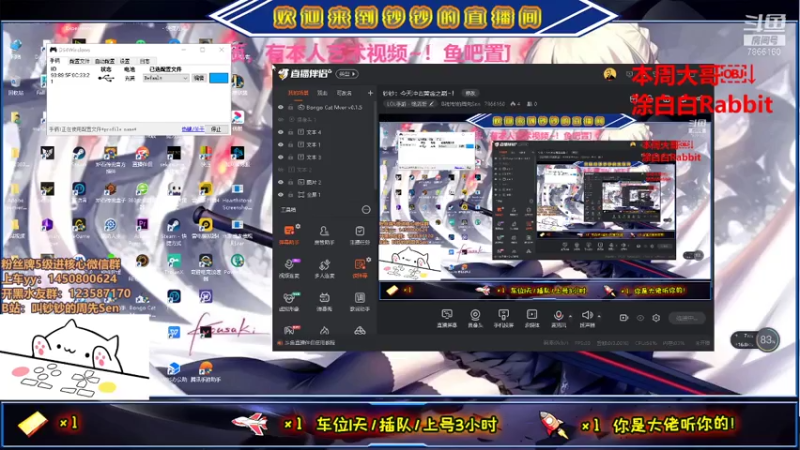The width and height of the screenshot is (800, 450).
Task: Click the 回收站 recycle bin desktop icon
Action: point(15,85)
